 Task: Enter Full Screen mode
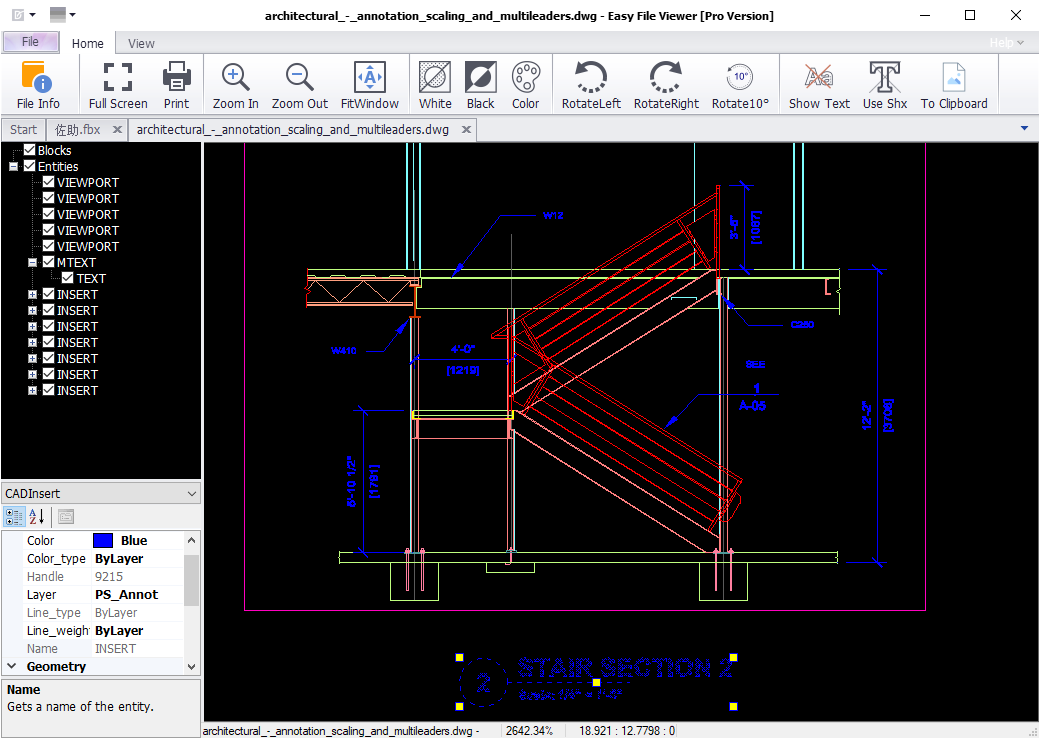pos(117,85)
